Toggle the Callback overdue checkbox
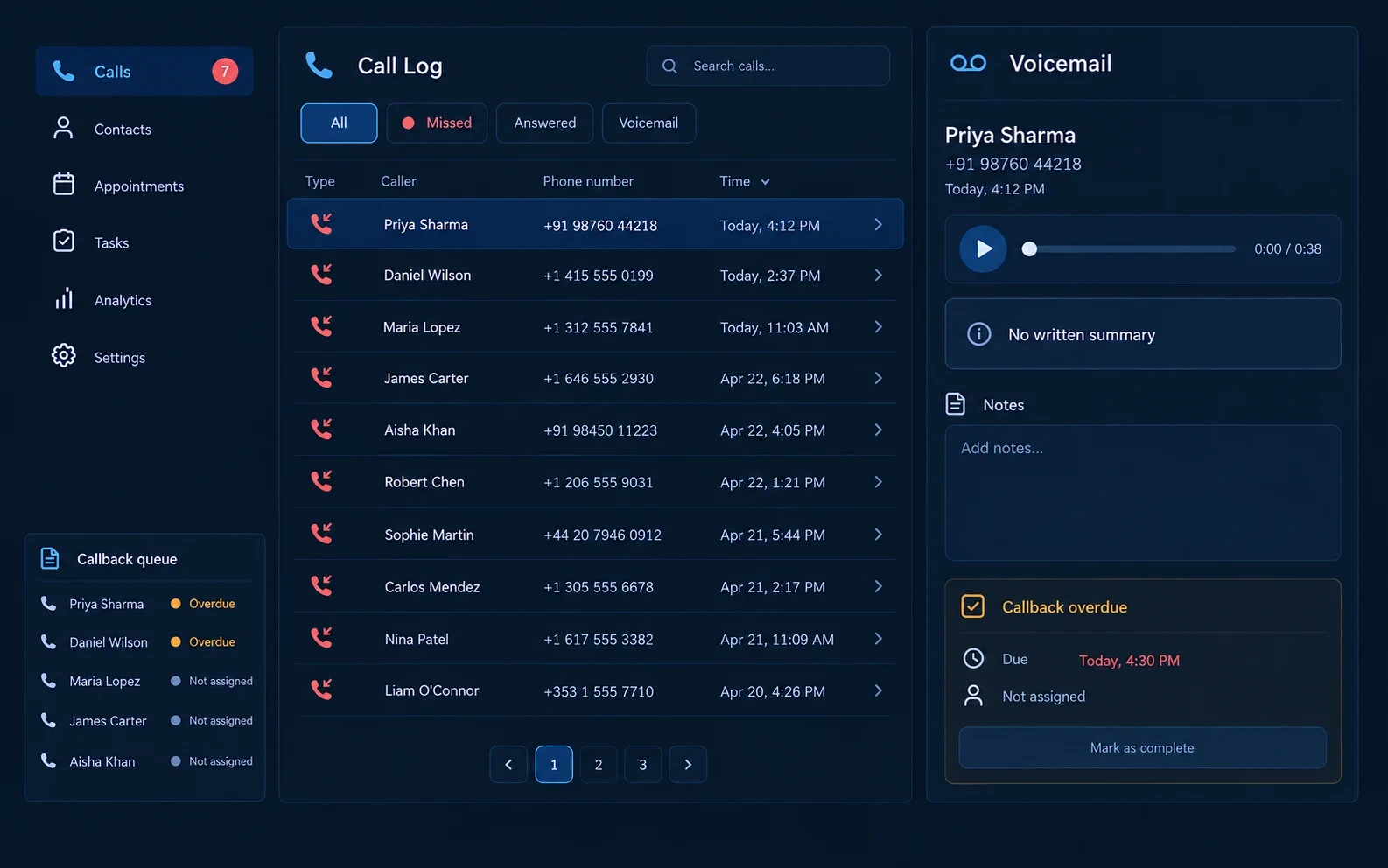 point(972,606)
